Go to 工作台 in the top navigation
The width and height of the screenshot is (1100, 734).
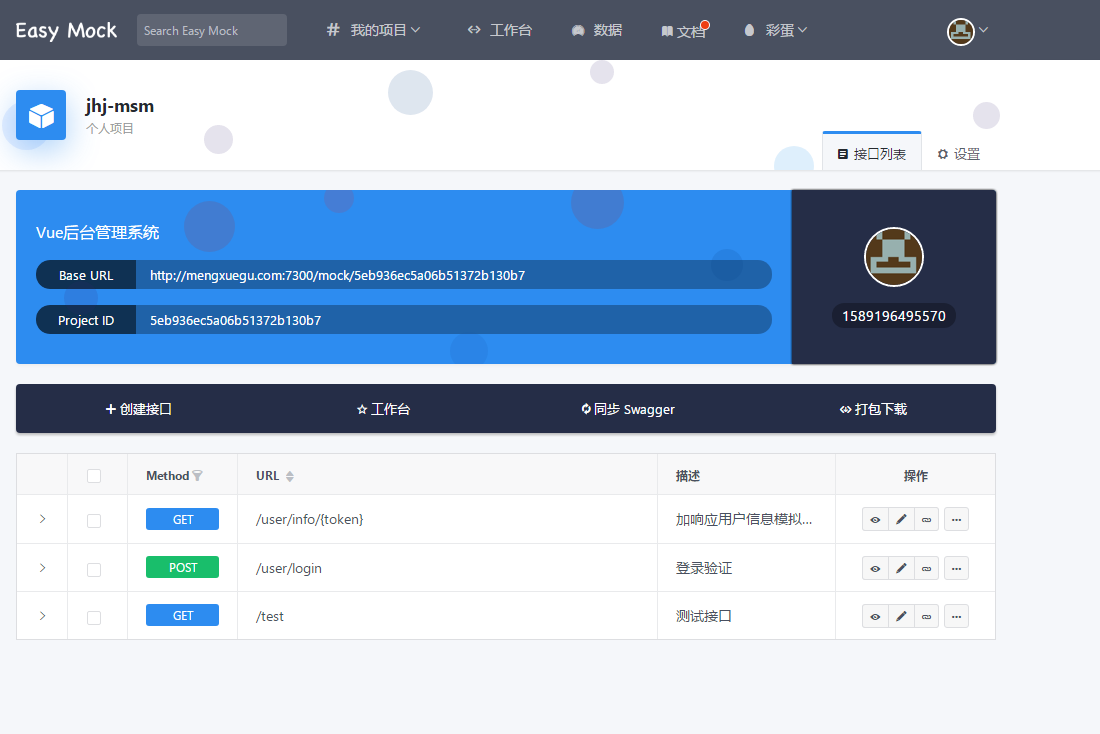(499, 30)
